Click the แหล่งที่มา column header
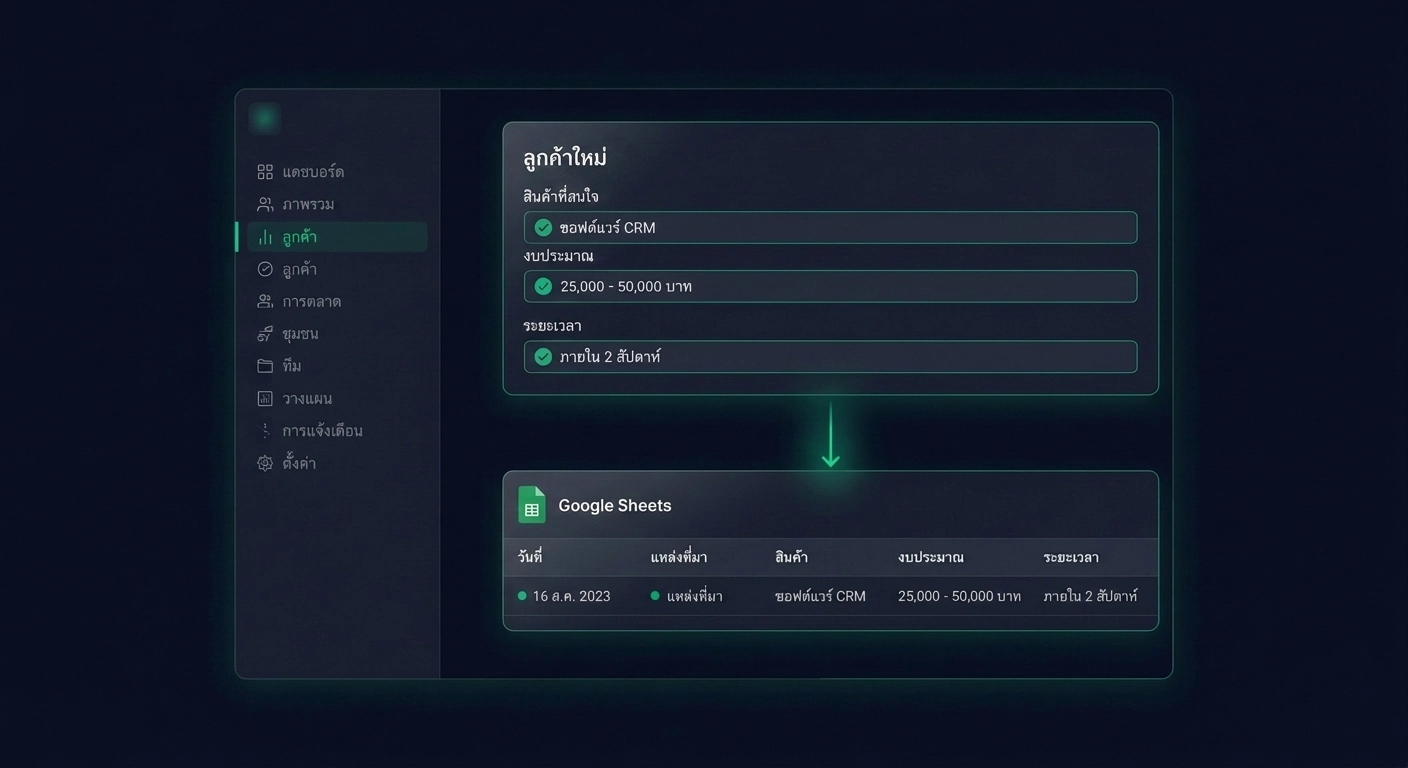The height and width of the screenshot is (768, 1408). click(679, 557)
